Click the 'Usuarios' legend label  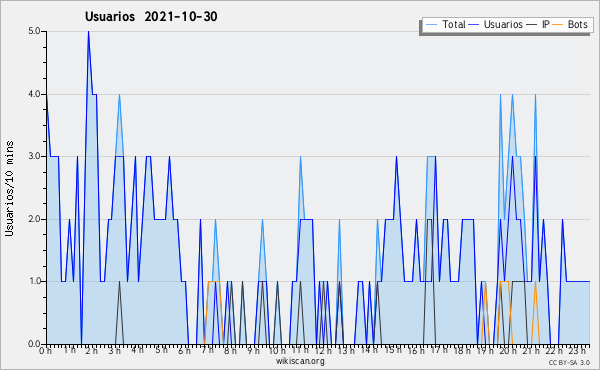[503, 24]
